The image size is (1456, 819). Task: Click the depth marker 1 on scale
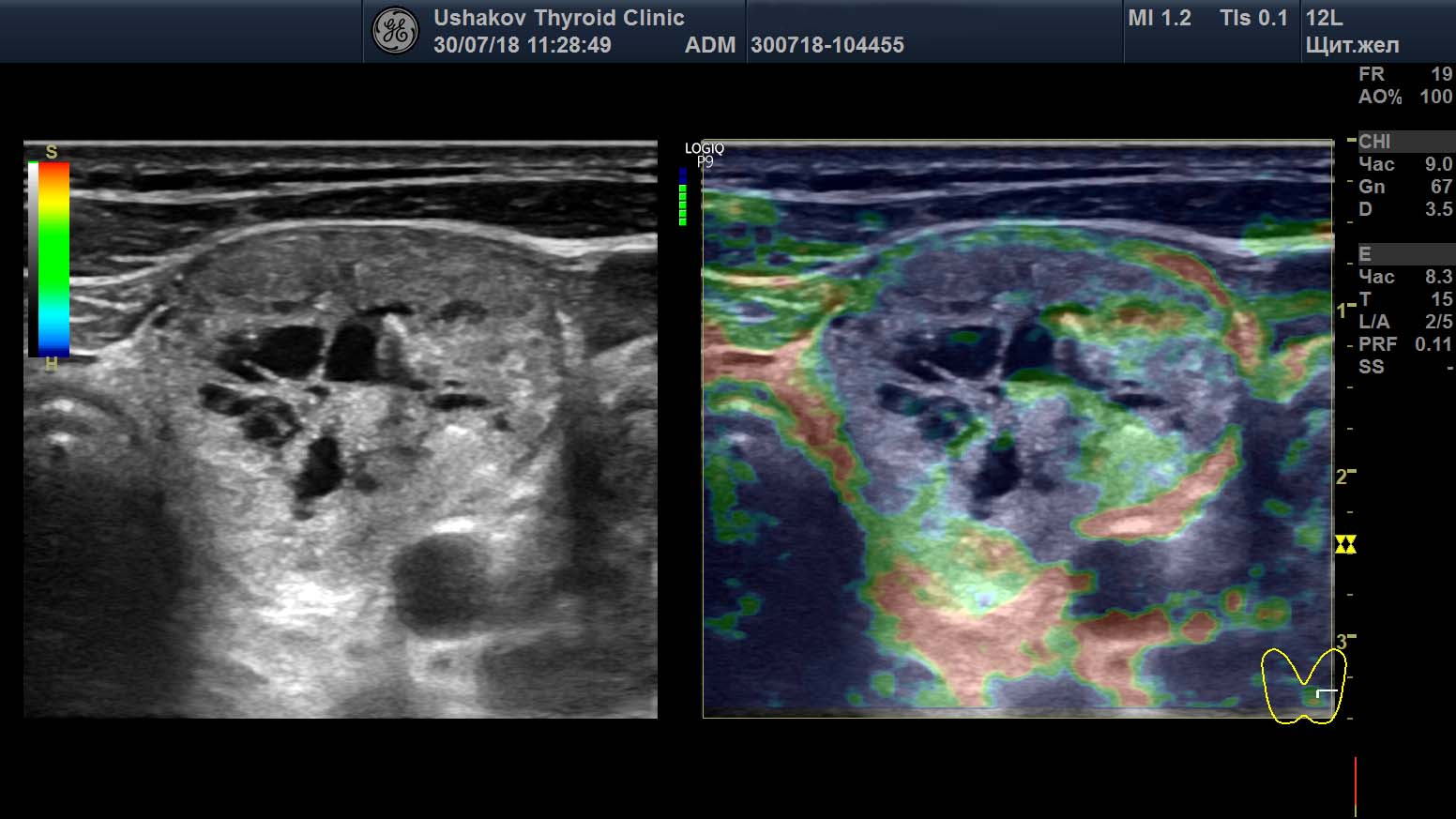point(1342,311)
